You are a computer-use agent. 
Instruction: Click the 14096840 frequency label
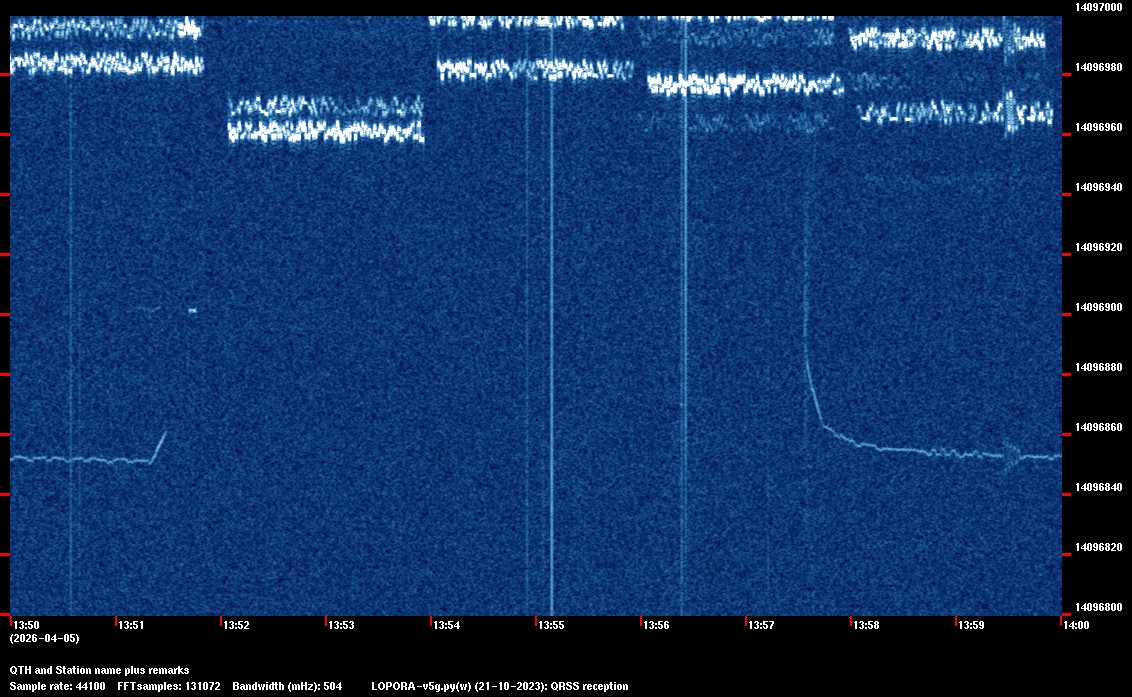click(x=1098, y=487)
